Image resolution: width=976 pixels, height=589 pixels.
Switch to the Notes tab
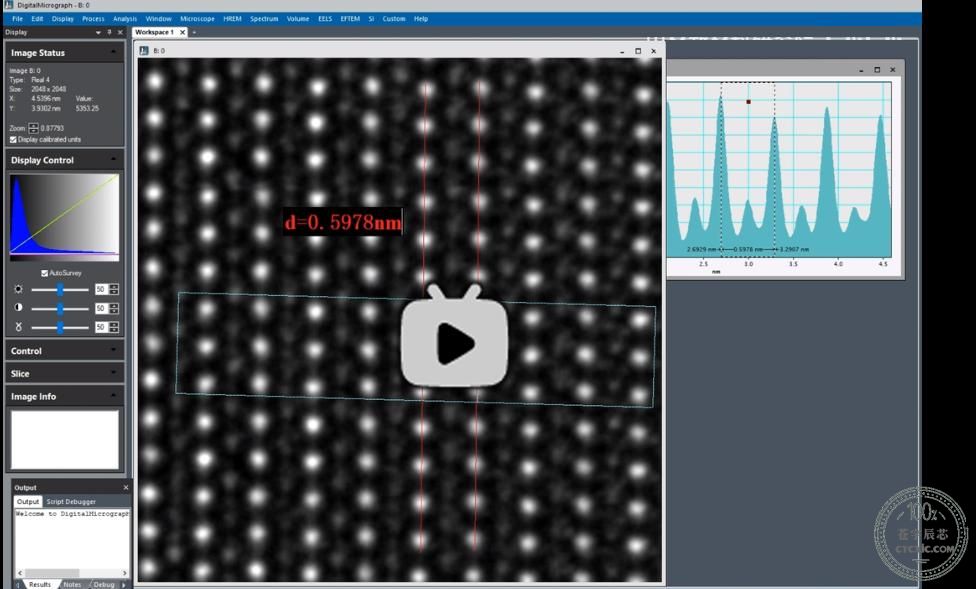[x=72, y=584]
